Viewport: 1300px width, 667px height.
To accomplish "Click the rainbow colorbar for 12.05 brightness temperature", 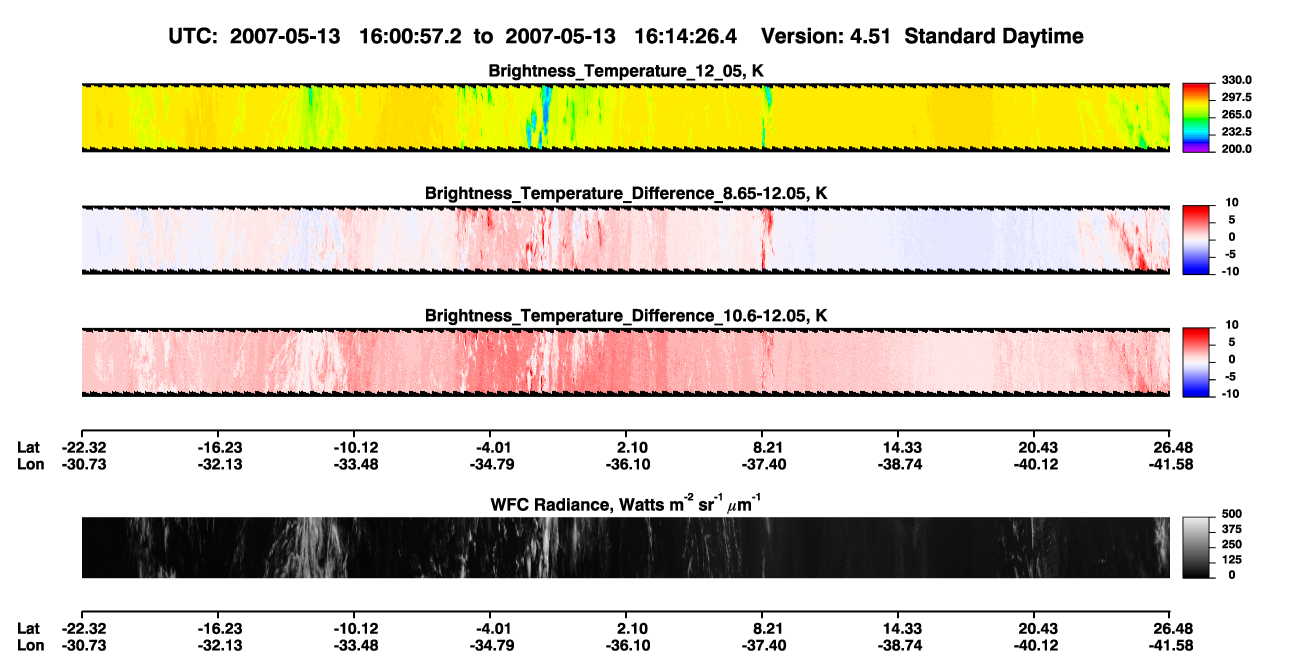I will (x=1195, y=117).
